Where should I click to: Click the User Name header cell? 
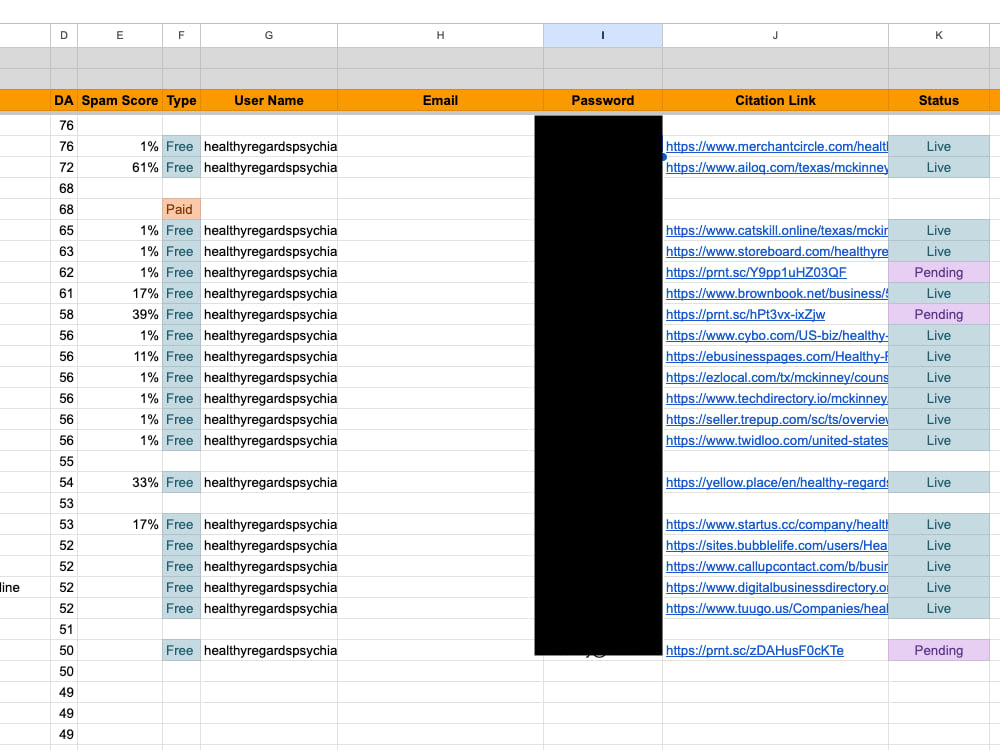(268, 100)
